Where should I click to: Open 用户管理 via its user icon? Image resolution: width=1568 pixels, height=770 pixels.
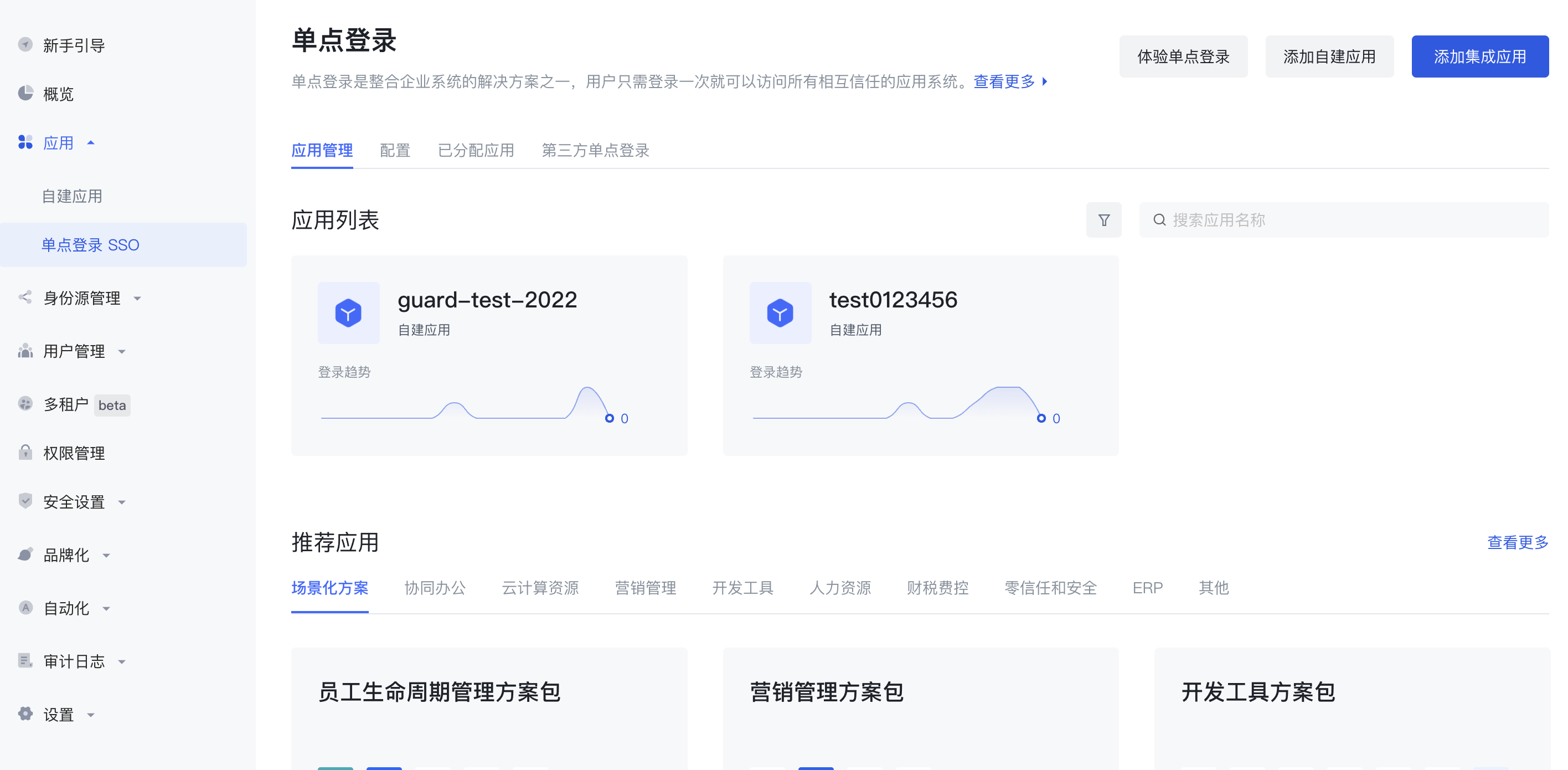click(x=25, y=351)
